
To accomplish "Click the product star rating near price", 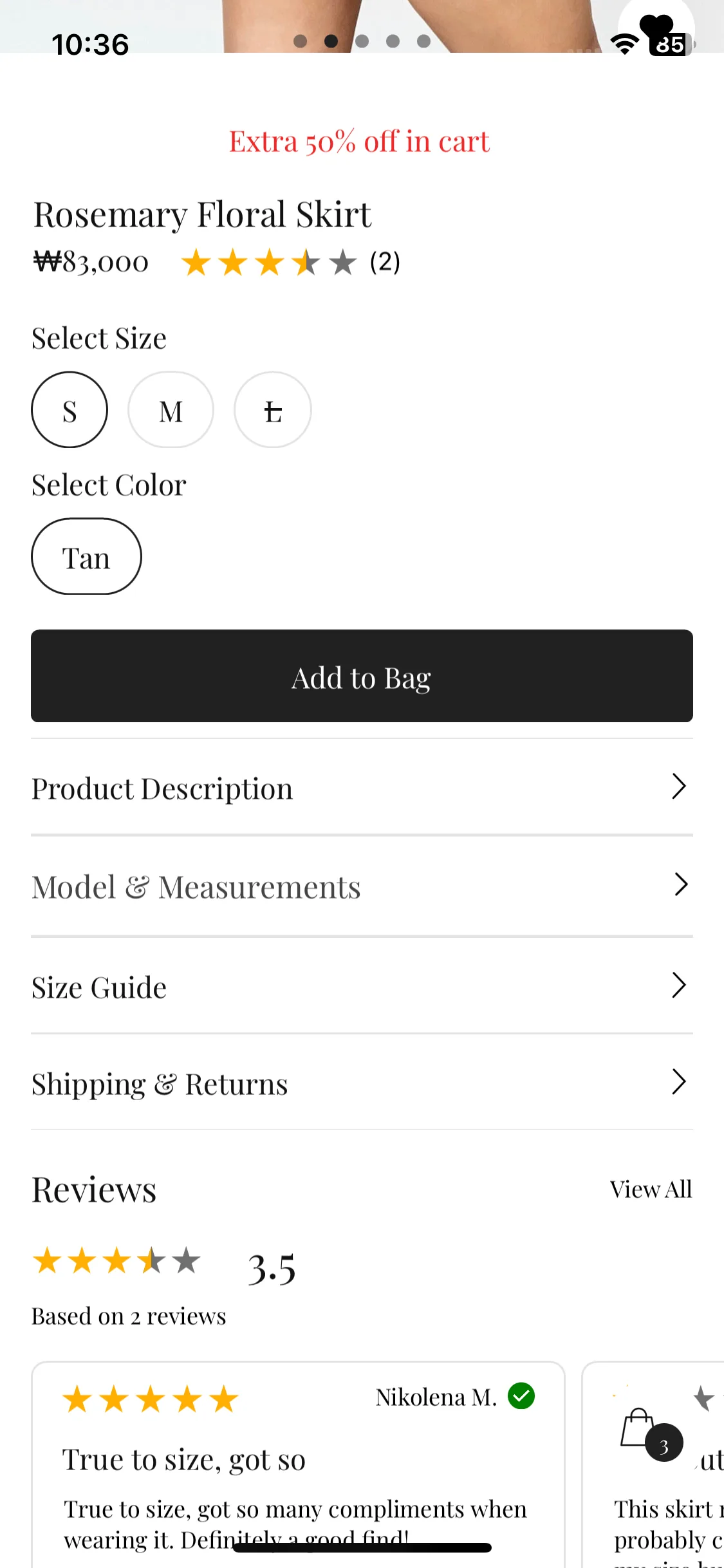I will point(269,263).
